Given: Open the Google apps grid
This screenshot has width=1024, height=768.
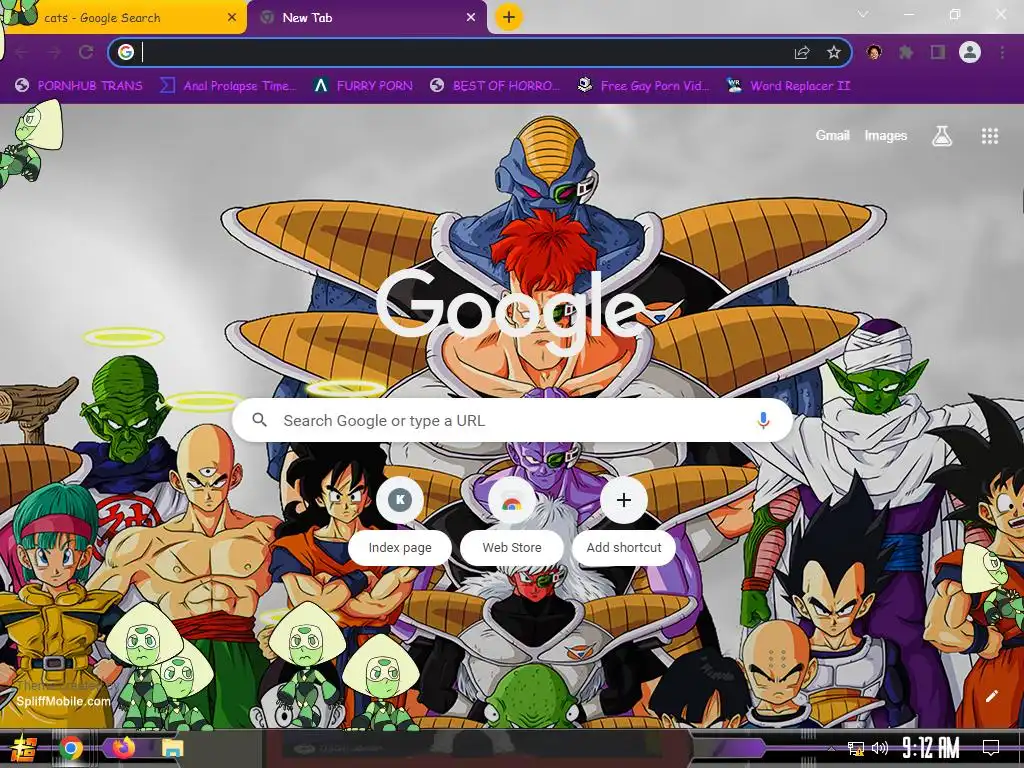Looking at the screenshot, I should click(990, 136).
